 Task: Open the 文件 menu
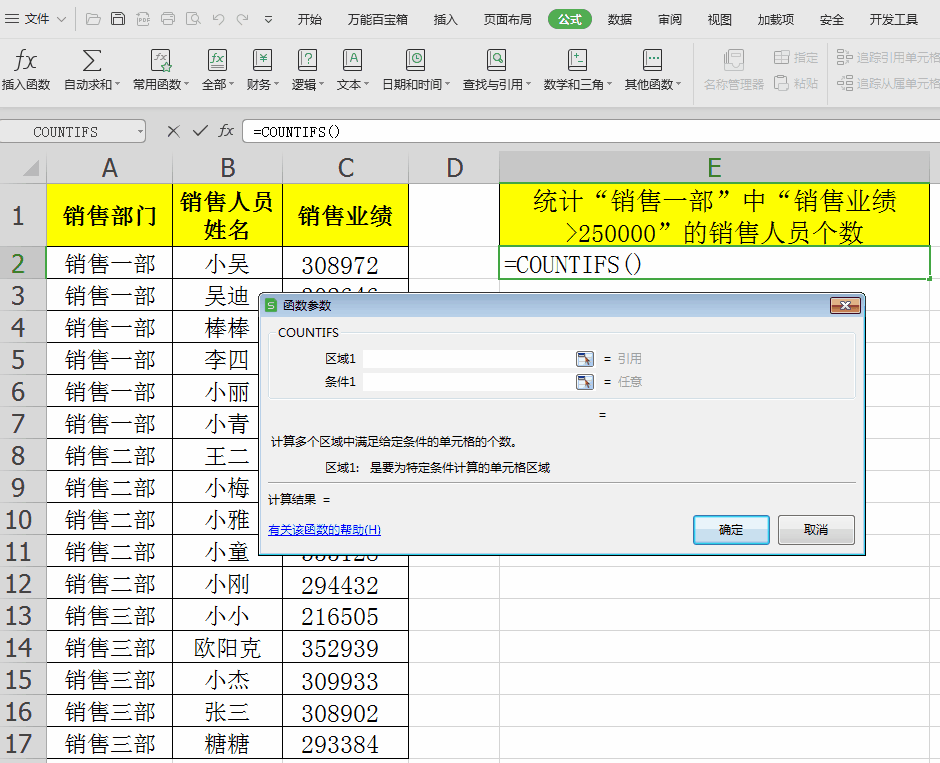click(x=35, y=19)
